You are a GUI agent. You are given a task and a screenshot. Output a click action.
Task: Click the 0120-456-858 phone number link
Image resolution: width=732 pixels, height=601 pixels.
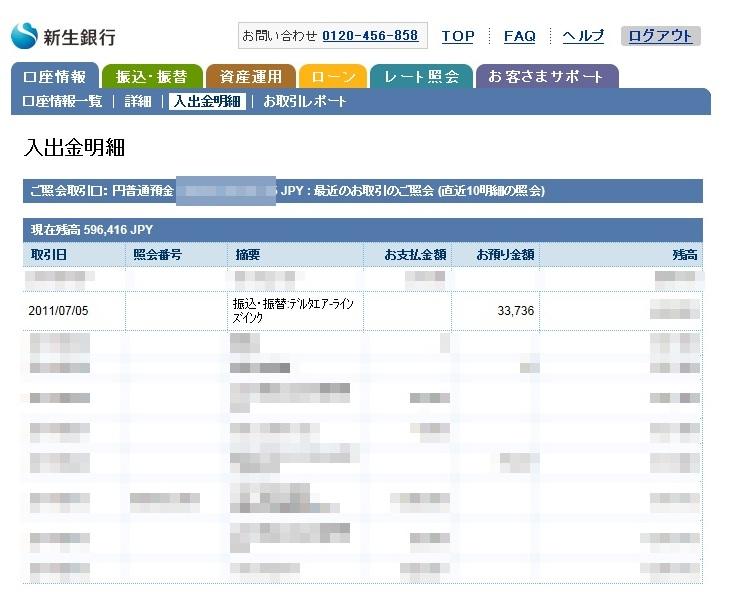[x=370, y=36]
